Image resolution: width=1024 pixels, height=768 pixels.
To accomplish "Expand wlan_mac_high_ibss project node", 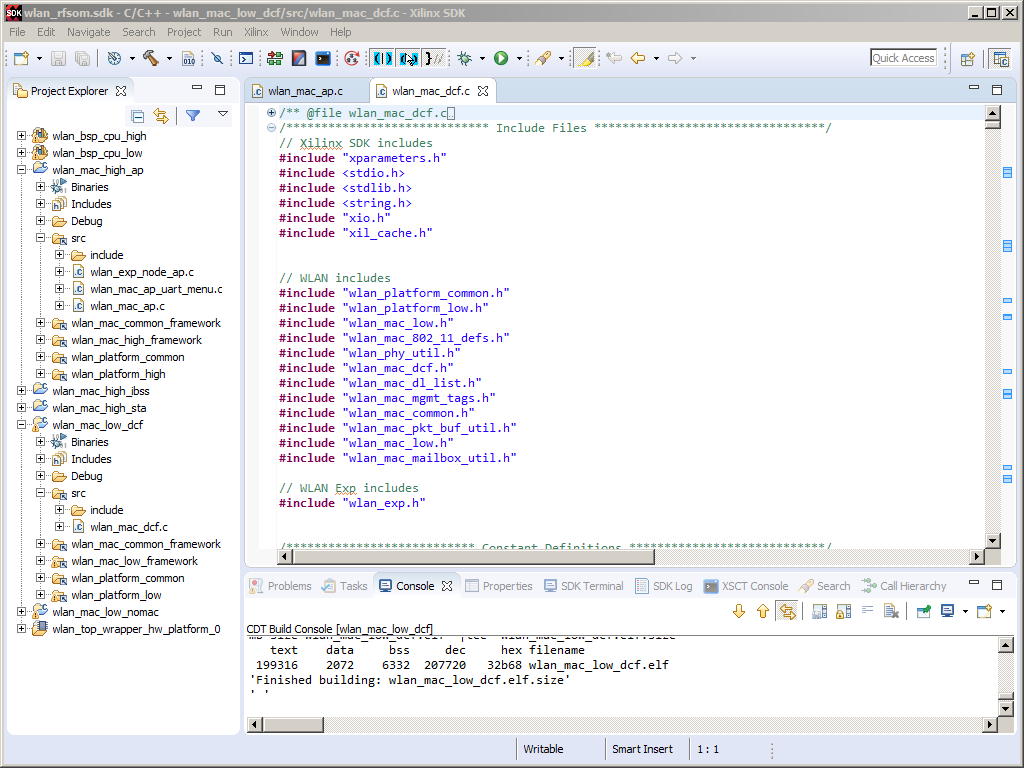I will pyautogui.click(x=22, y=391).
